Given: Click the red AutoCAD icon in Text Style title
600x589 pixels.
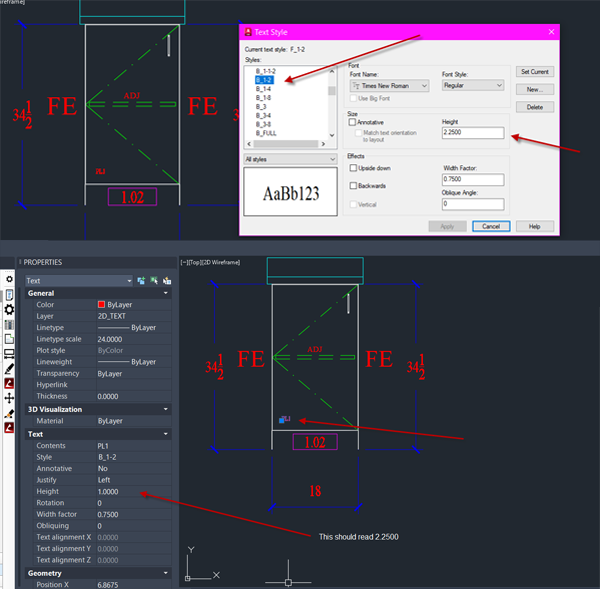Looking at the screenshot, I should 247,34.
